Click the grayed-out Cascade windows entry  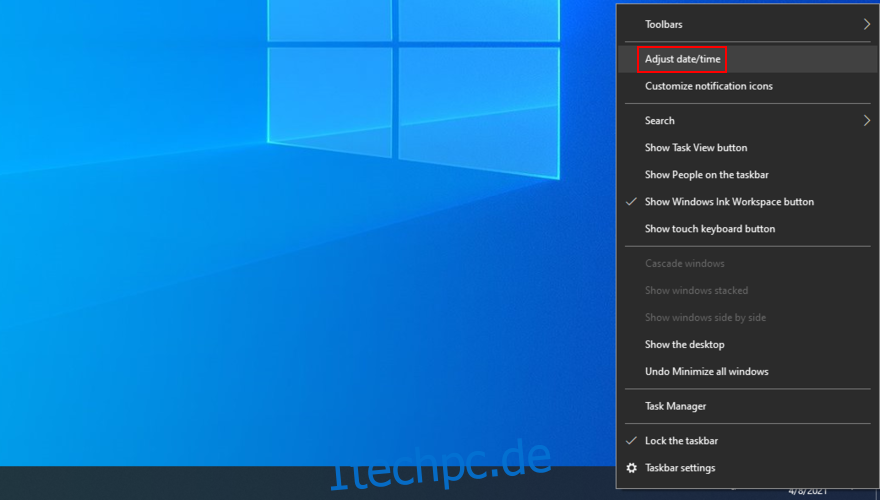748,263
